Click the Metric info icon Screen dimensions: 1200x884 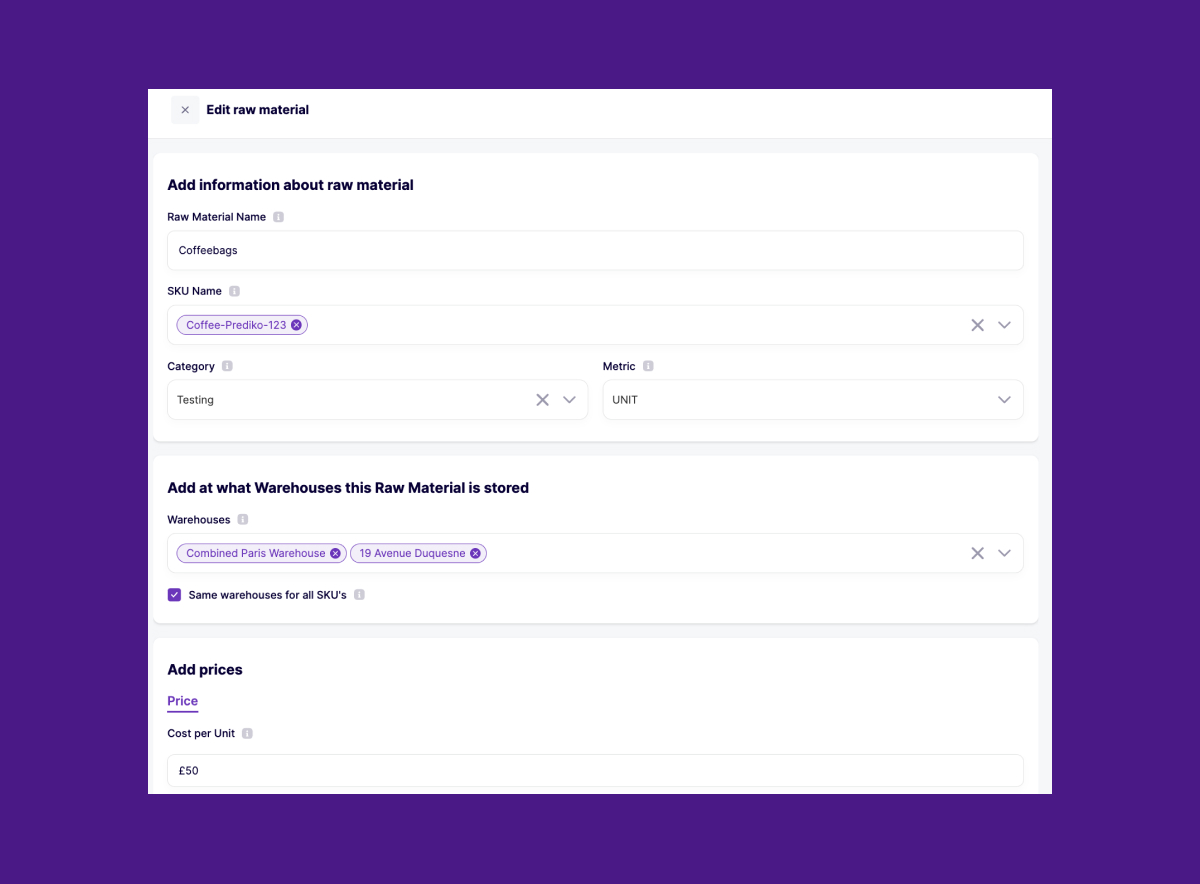point(648,366)
